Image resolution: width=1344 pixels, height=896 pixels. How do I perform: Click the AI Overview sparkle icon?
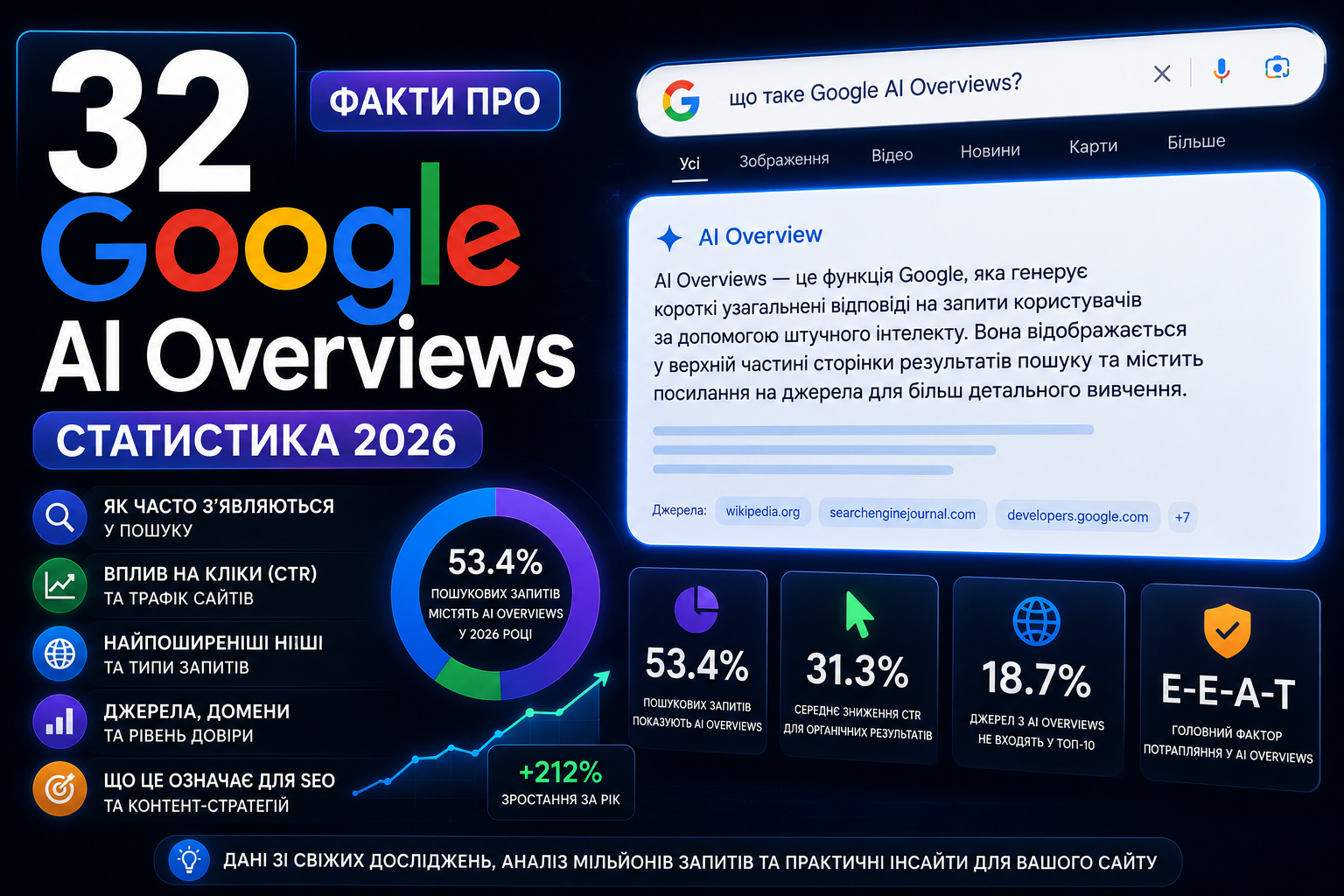tap(669, 238)
